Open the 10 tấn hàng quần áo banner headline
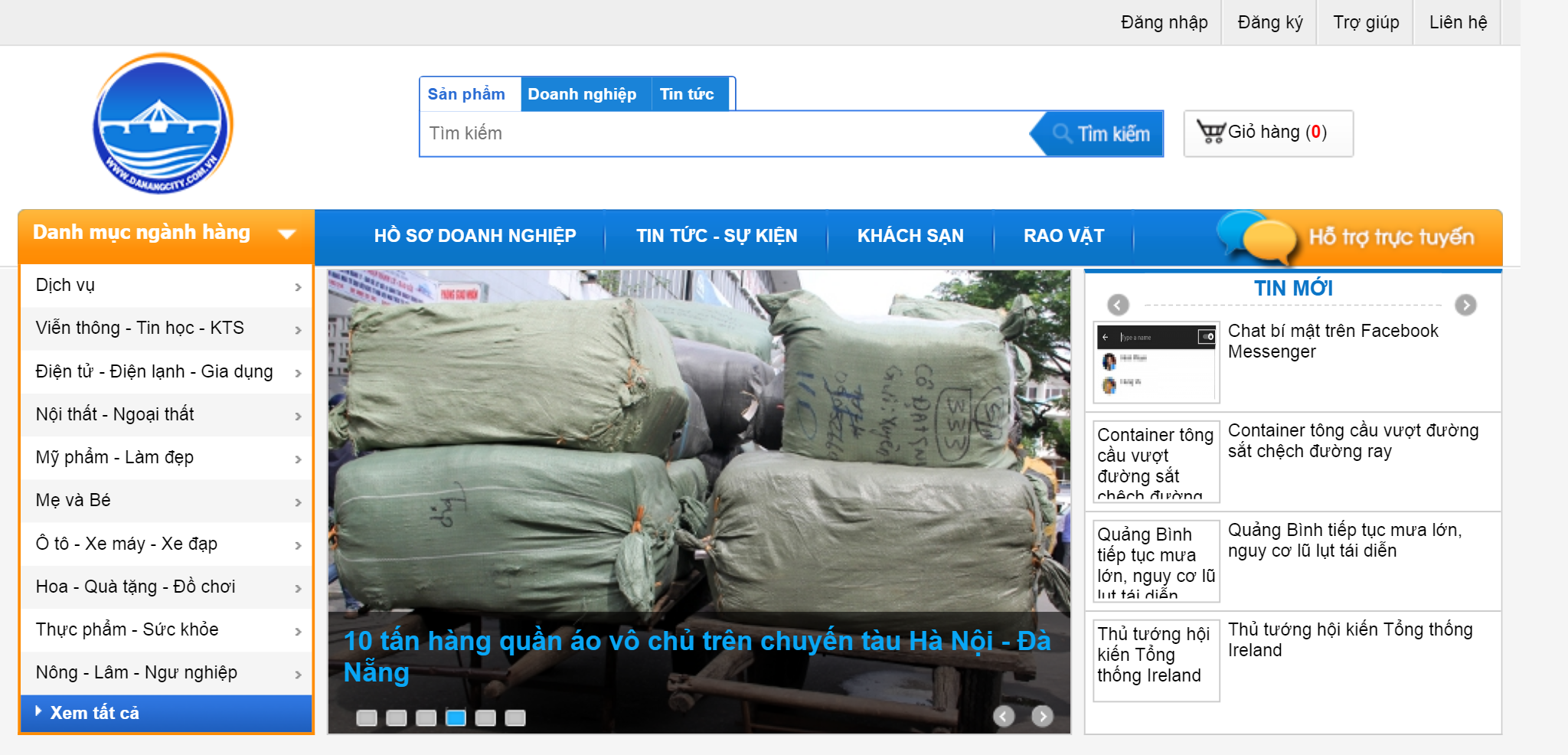This screenshot has width=1568, height=755. [697, 656]
